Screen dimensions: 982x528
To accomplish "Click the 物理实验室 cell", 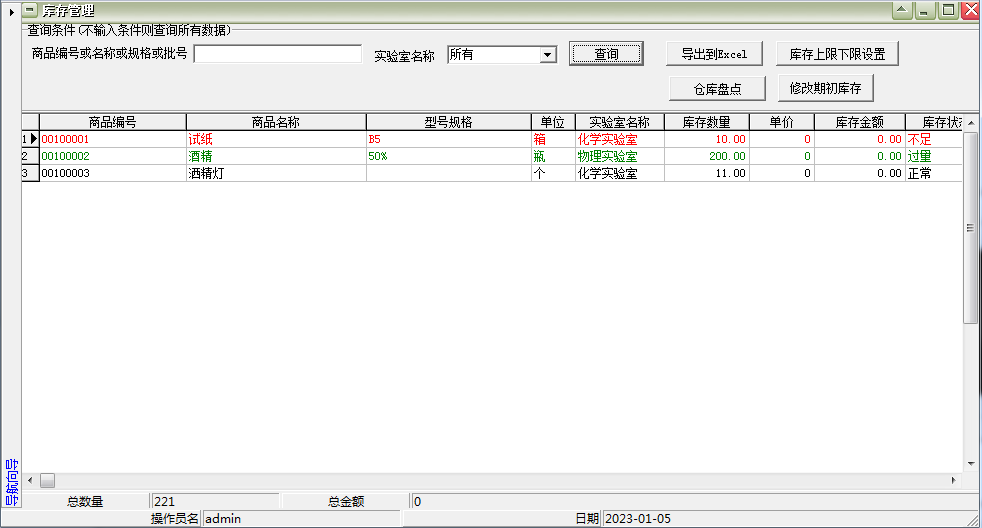I will (x=619, y=156).
